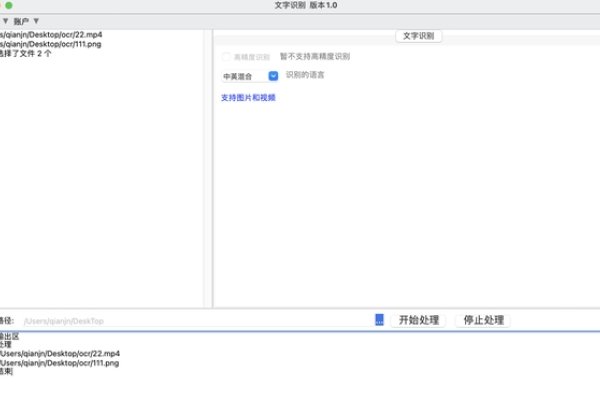Click the 开始处理 button
600x400 pixels.
click(419, 320)
